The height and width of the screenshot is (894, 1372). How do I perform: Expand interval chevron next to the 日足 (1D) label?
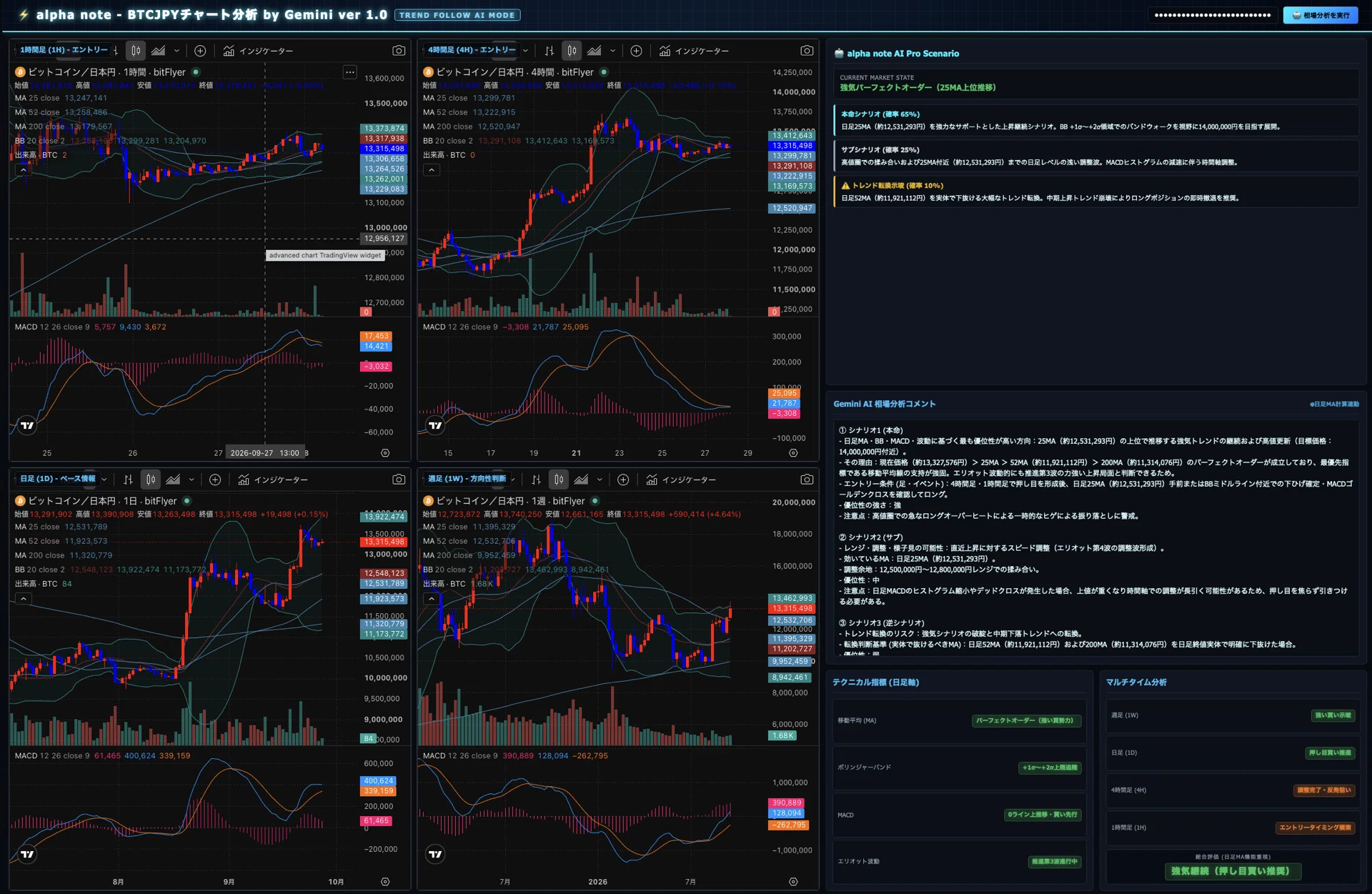(x=104, y=480)
